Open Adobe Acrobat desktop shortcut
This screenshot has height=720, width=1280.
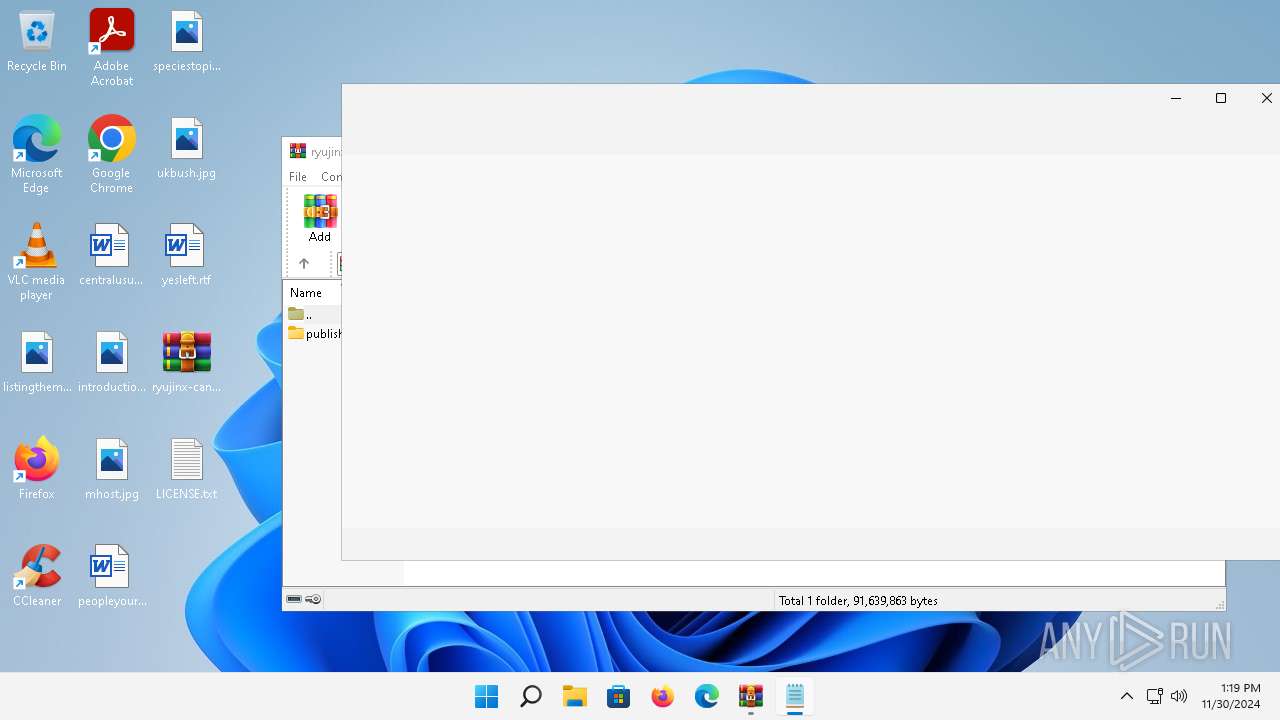(x=112, y=47)
